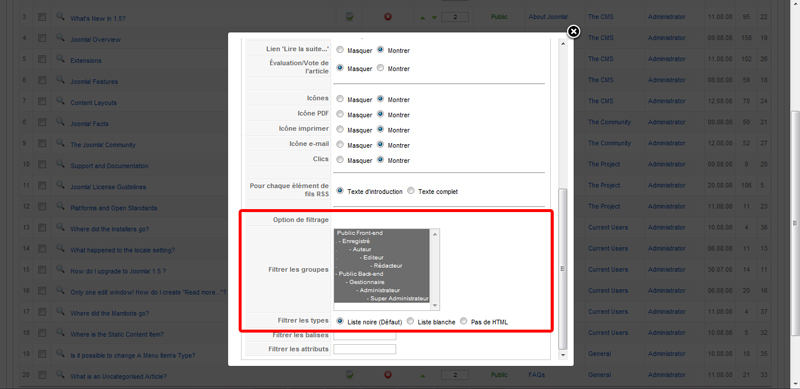This screenshot has width=800, height=389.
Task: Click green move-up arrow in row 20
Action: (422, 376)
